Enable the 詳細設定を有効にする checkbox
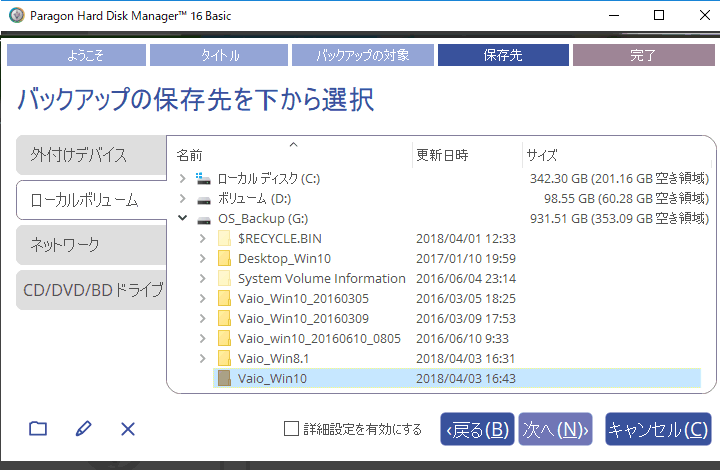This screenshot has width=720, height=470. (291, 429)
